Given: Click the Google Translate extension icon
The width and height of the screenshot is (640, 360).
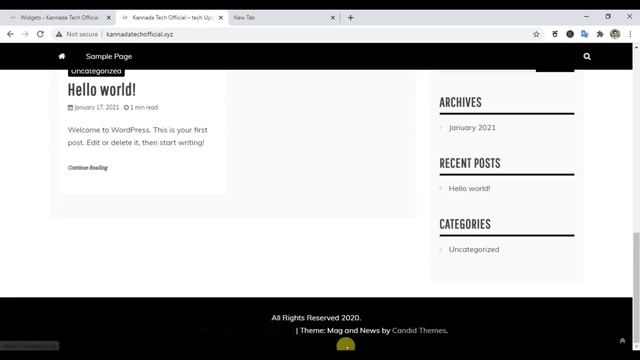Looking at the screenshot, I should point(584,34).
